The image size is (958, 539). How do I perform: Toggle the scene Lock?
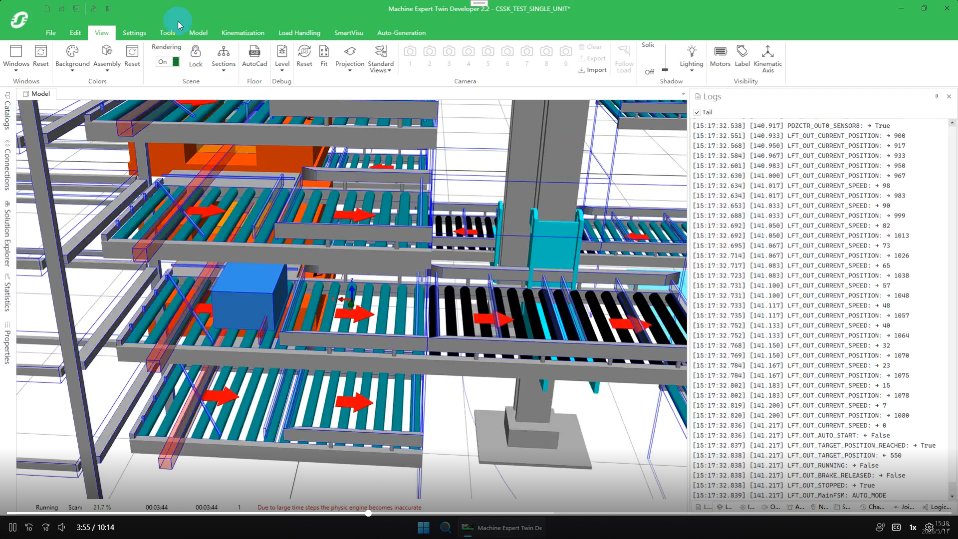[x=196, y=55]
